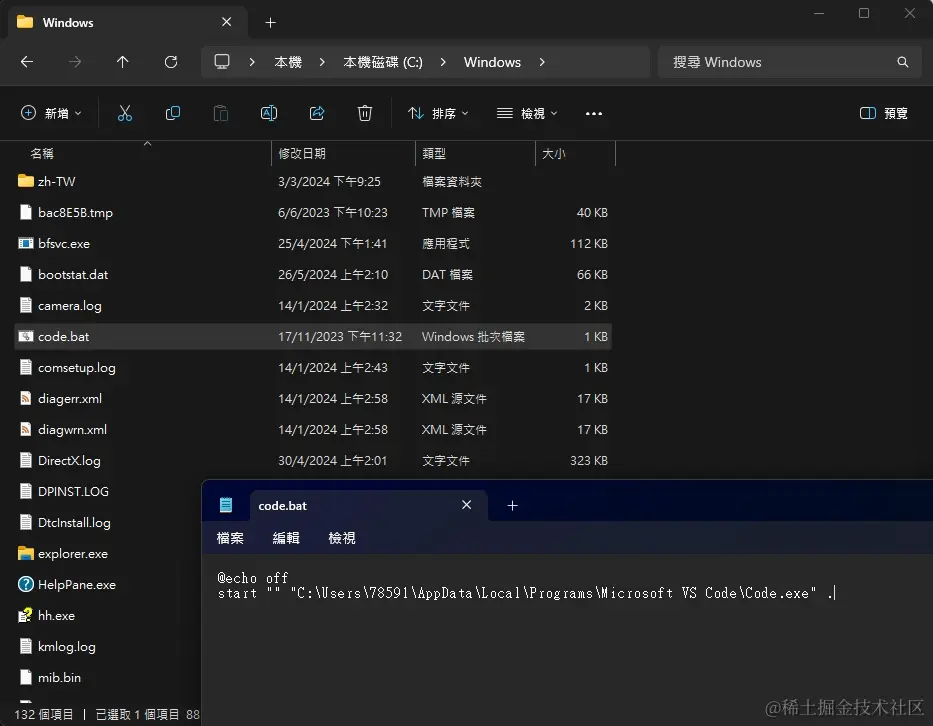Expand chevron after 本機磁碟 (C:) breadcrumb
Screen dimensions: 933x726
pyautogui.click(x=443, y=62)
